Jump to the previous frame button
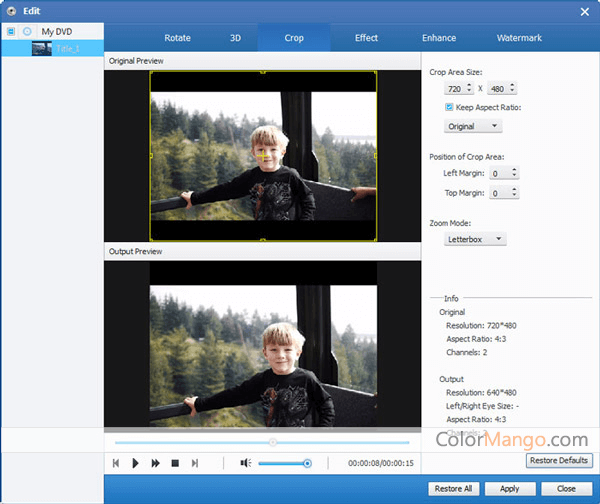 [116, 463]
